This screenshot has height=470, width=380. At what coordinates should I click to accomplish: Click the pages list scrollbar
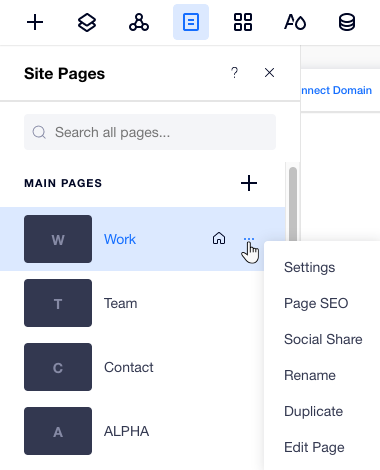click(x=293, y=203)
